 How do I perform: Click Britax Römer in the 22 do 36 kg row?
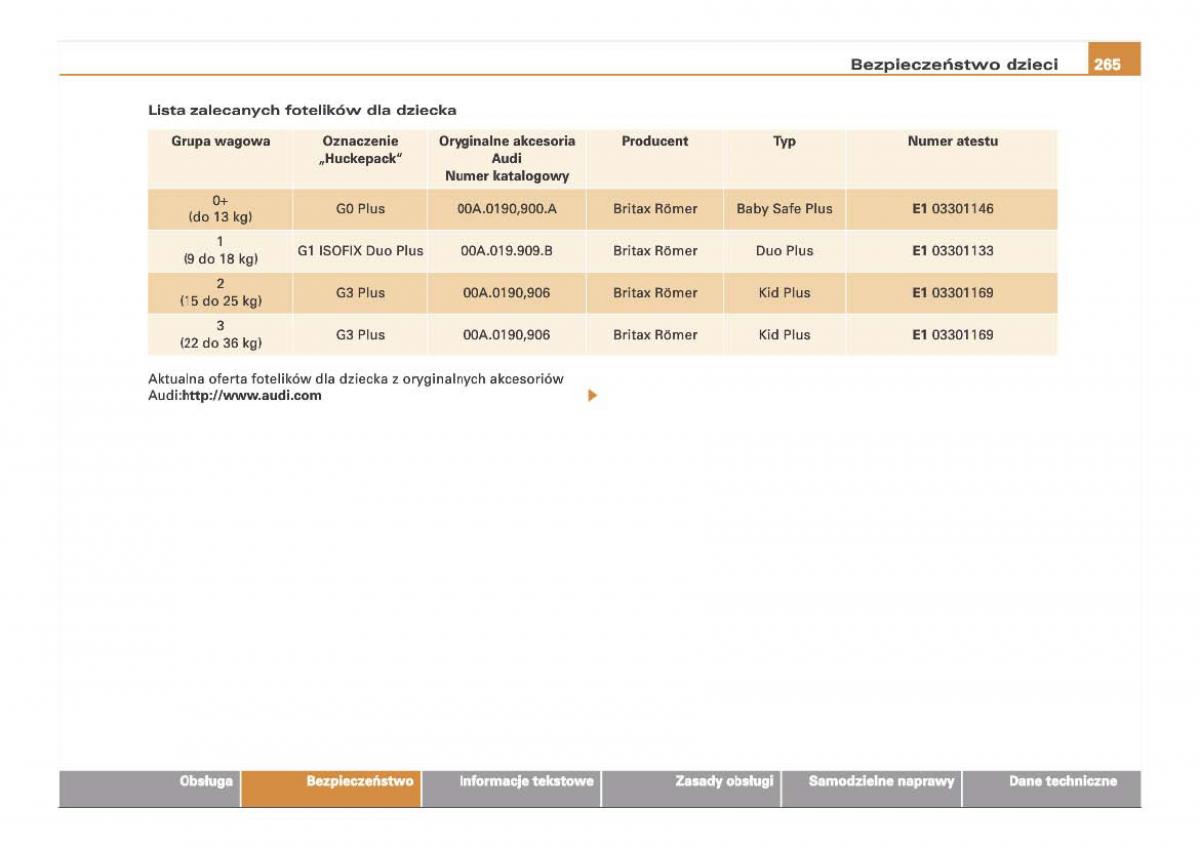click(x=655, y=335)
